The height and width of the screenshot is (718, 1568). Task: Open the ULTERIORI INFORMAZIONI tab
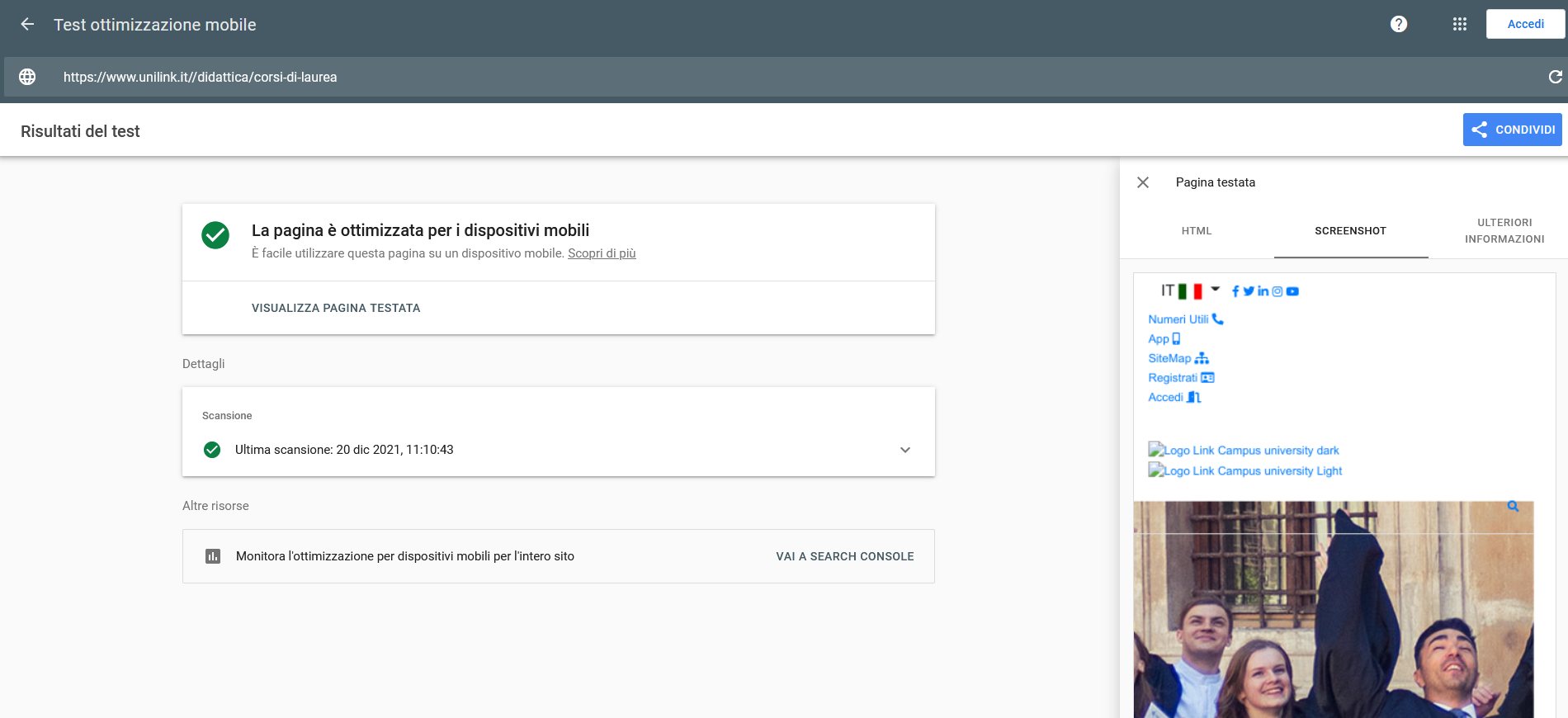pyautogui.click(x=1504, y=231)
